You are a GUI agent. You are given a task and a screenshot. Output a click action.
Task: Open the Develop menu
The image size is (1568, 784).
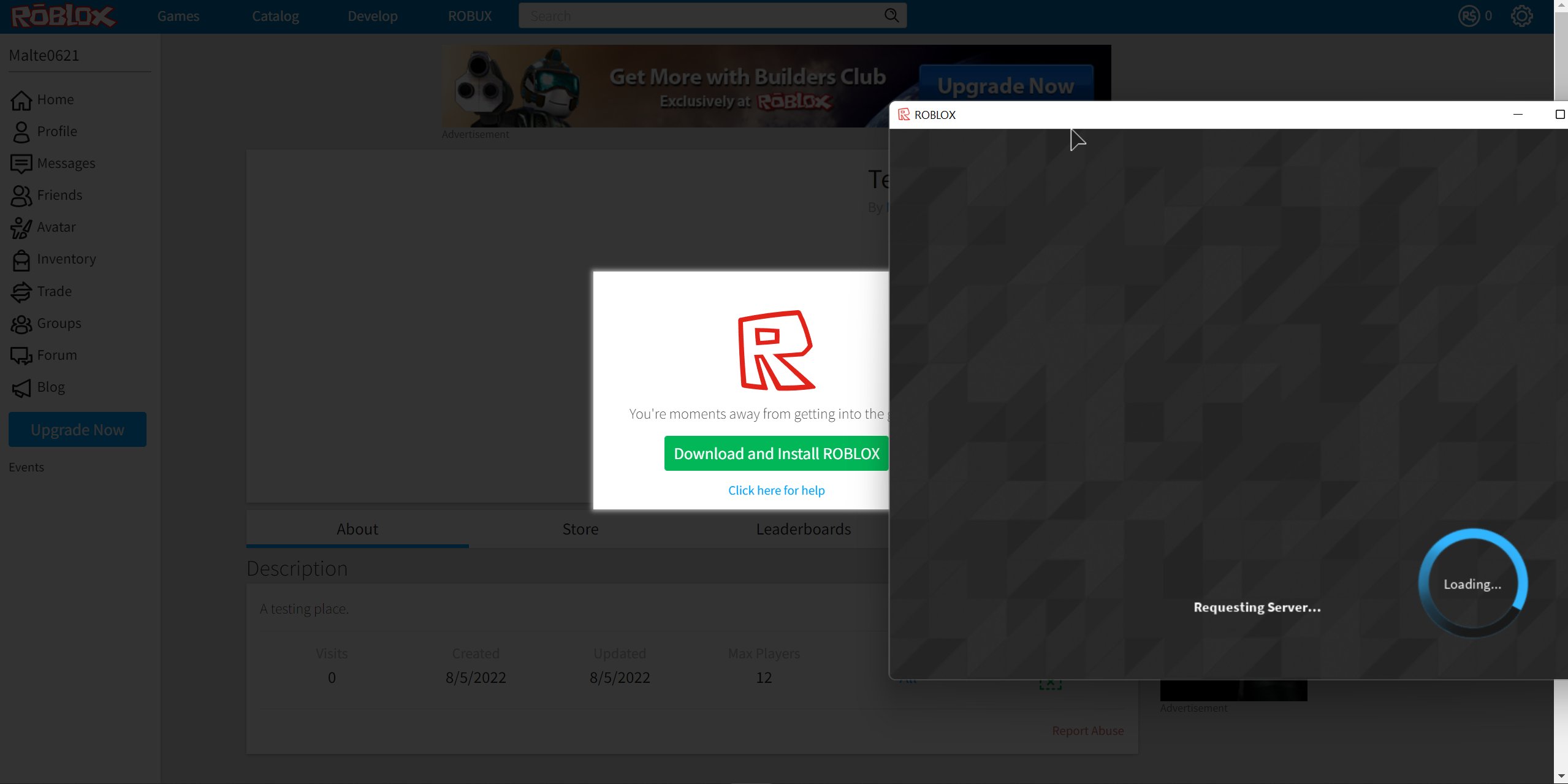click(373, 16)
